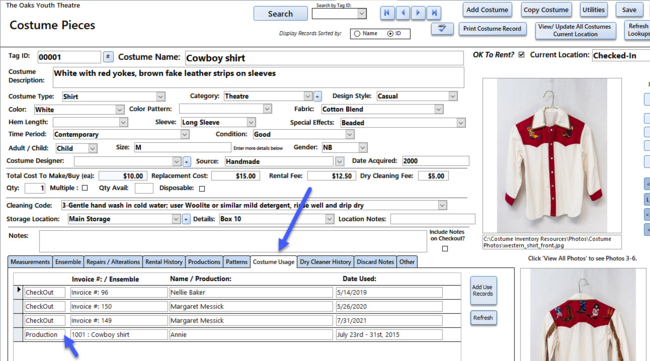The width and height of the screenshot is (650, 361).
Task: Open Patterns tab
Action: click(237, 262)
